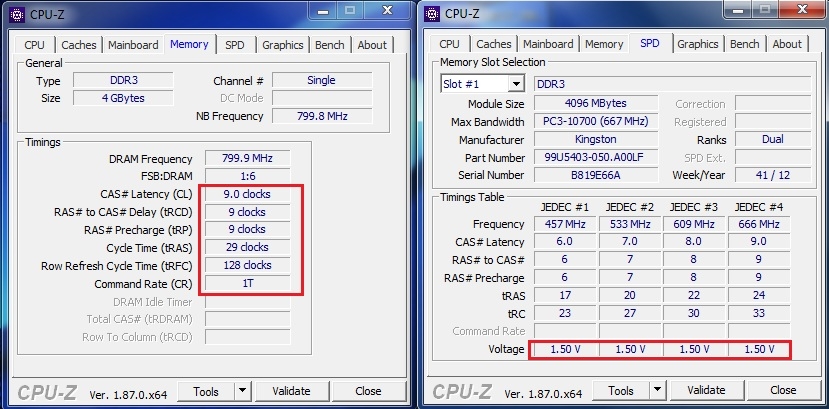This screenshot has width=829, height=409.
Task: Click Validate button in left window
Action: click(x=291, y=391)
